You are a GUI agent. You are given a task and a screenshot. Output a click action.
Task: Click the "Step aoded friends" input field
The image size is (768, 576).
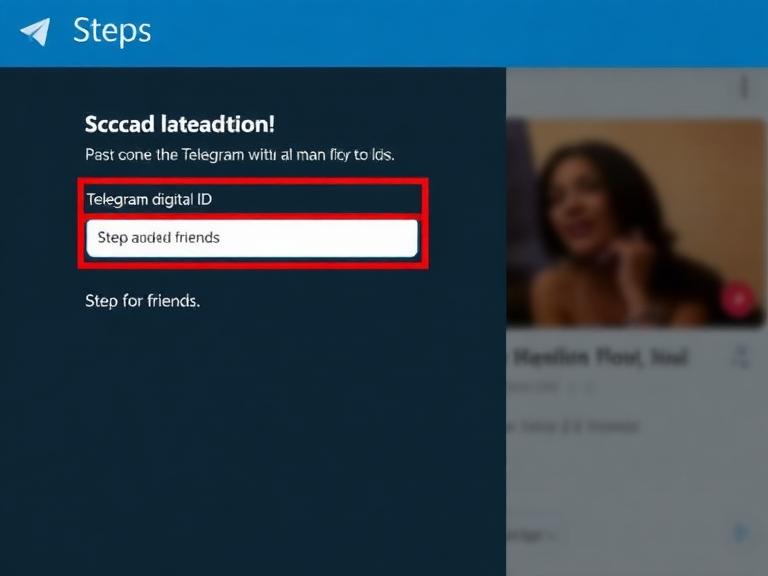tap(252, 238)
